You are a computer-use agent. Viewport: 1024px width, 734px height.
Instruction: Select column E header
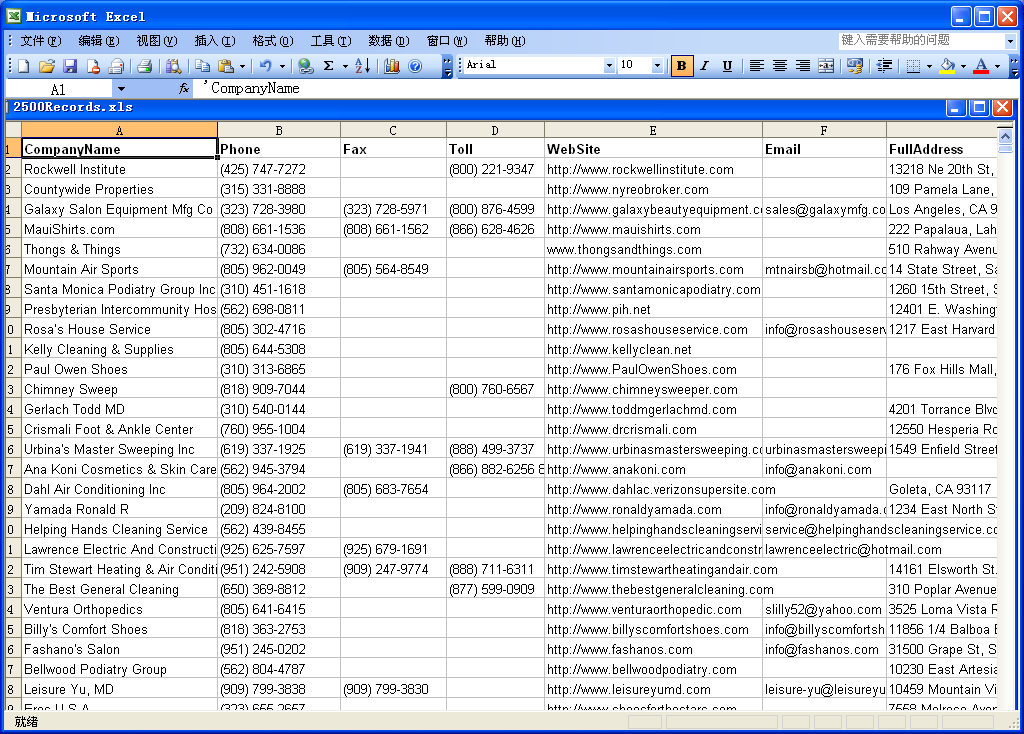[653, 130]
